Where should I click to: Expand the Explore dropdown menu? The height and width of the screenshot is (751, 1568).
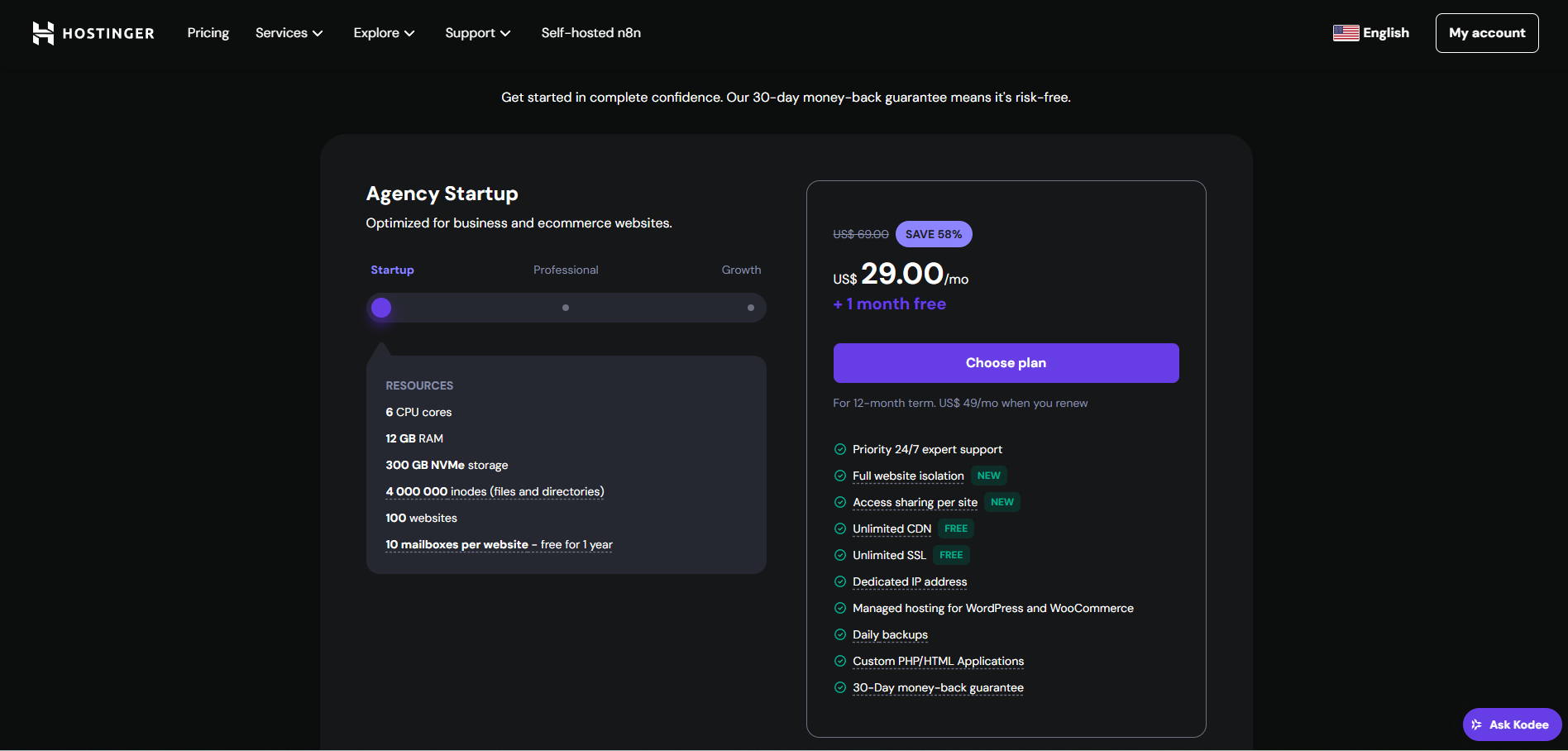point(384,33)
